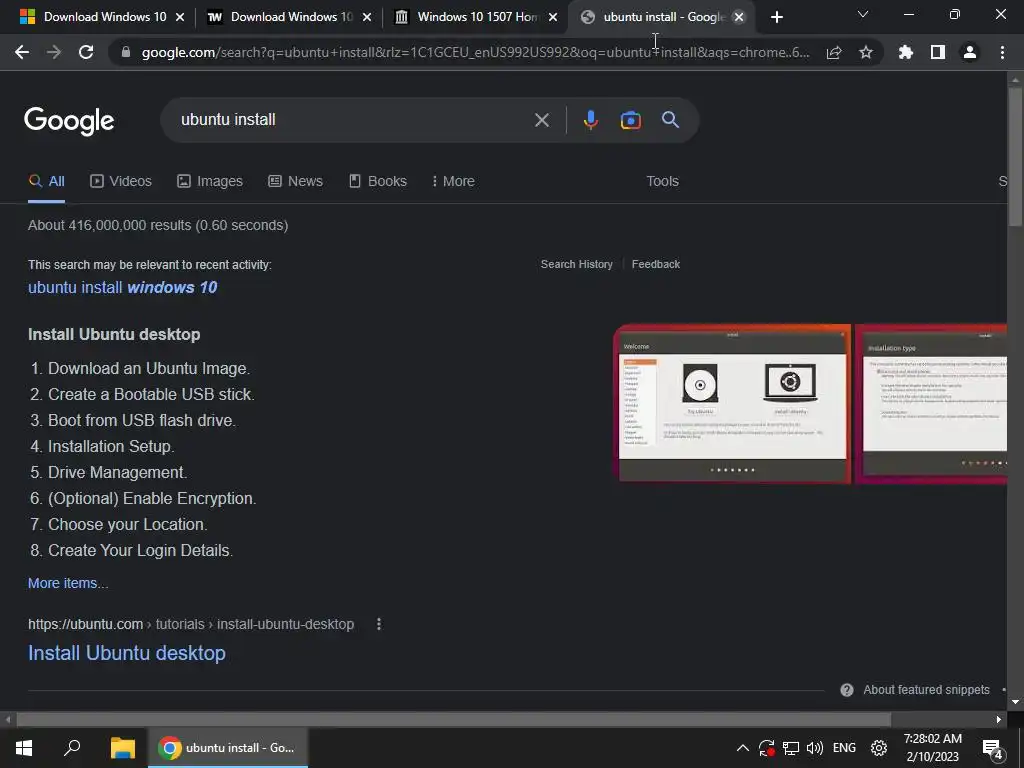The image size is (1024, 768).
Task: Close the Windows 10 1507 tab
Action: (x=553, y=17)
